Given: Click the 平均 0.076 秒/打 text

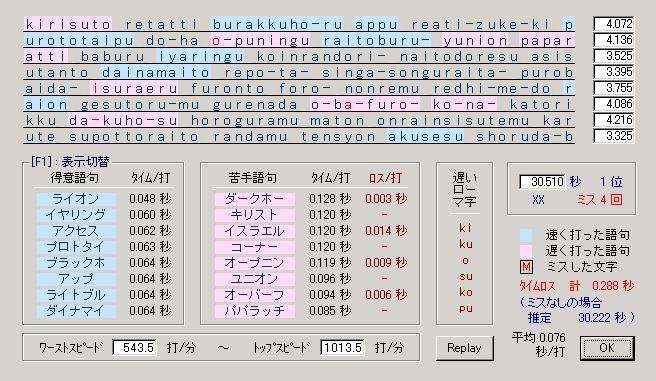Looking at the screenshot, I should pos(539,344).
